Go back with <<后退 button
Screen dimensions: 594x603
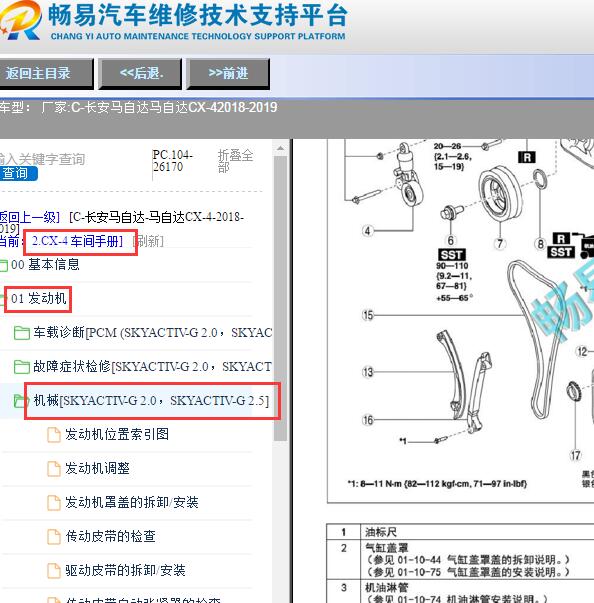[x=140, y=73]
